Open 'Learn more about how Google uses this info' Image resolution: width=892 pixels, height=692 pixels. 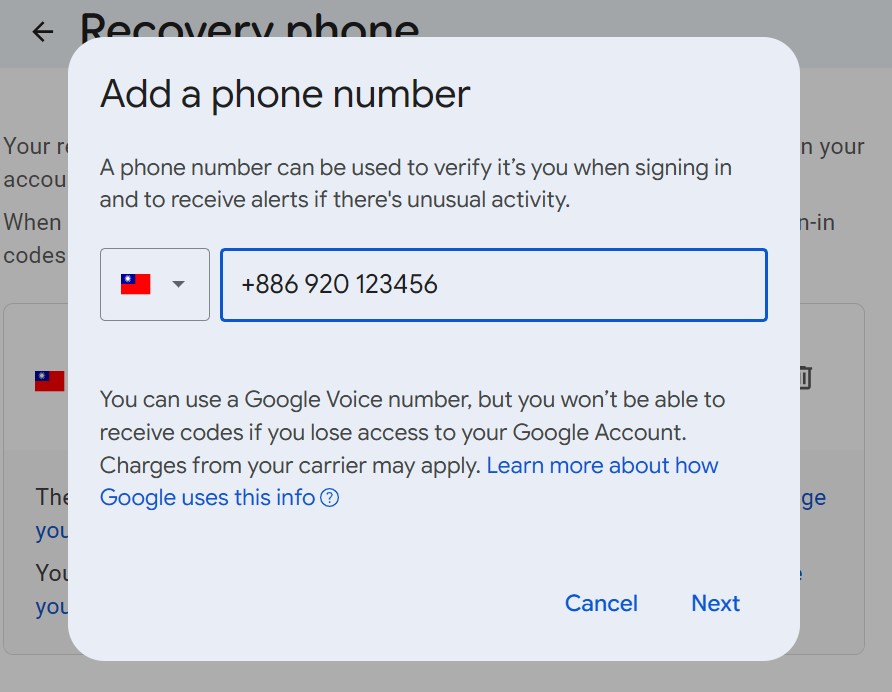tap(602, 465)
